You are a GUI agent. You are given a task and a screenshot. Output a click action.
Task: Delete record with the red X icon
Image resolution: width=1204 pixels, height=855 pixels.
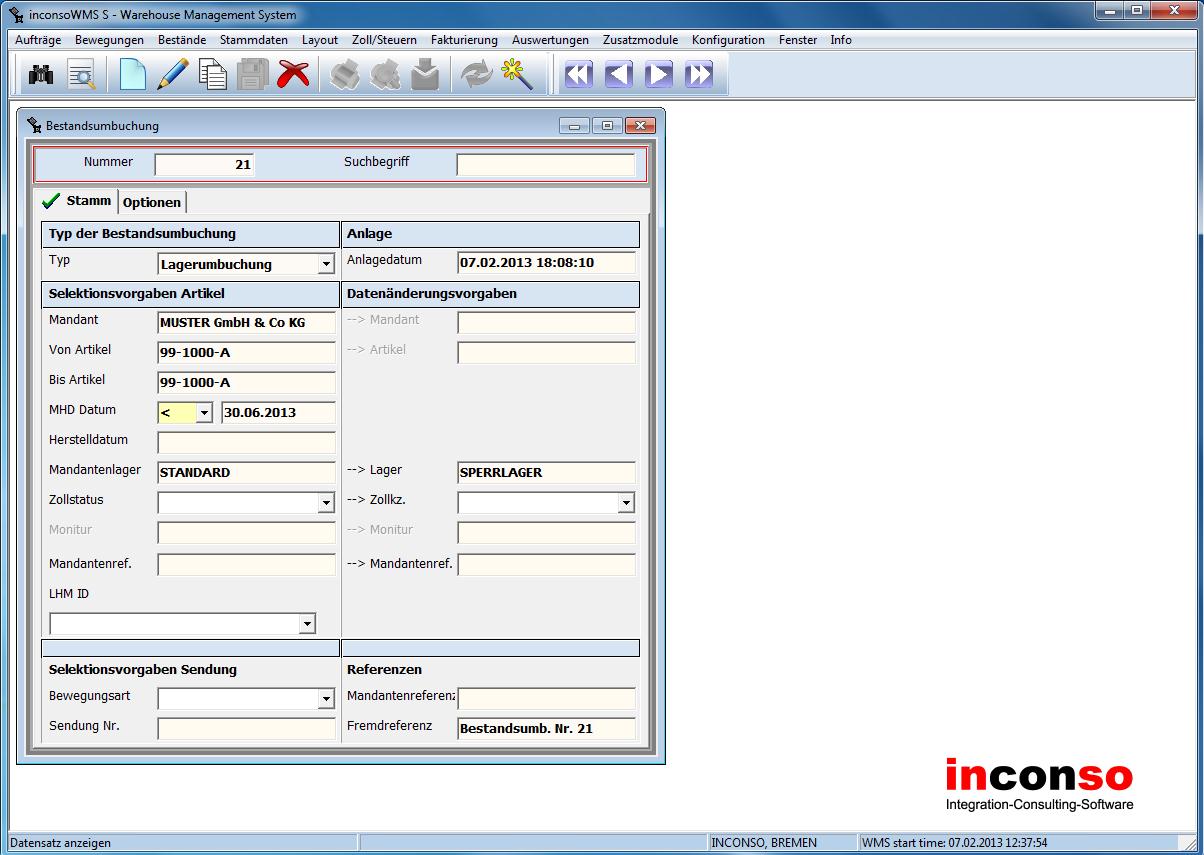point(293,75)
